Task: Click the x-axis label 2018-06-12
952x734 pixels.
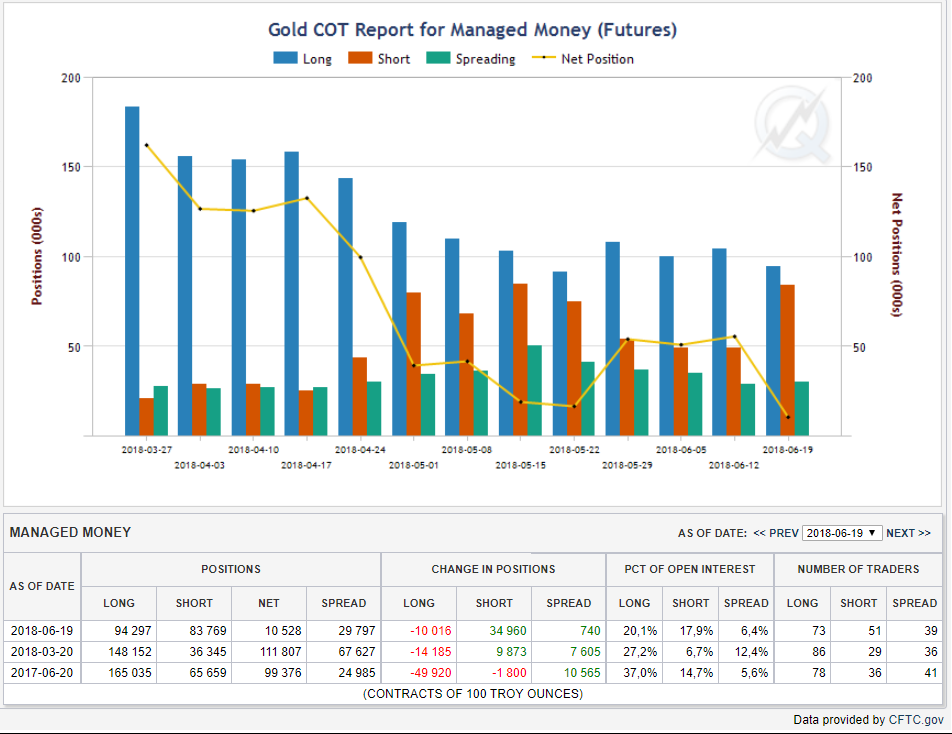Action: 734,465
